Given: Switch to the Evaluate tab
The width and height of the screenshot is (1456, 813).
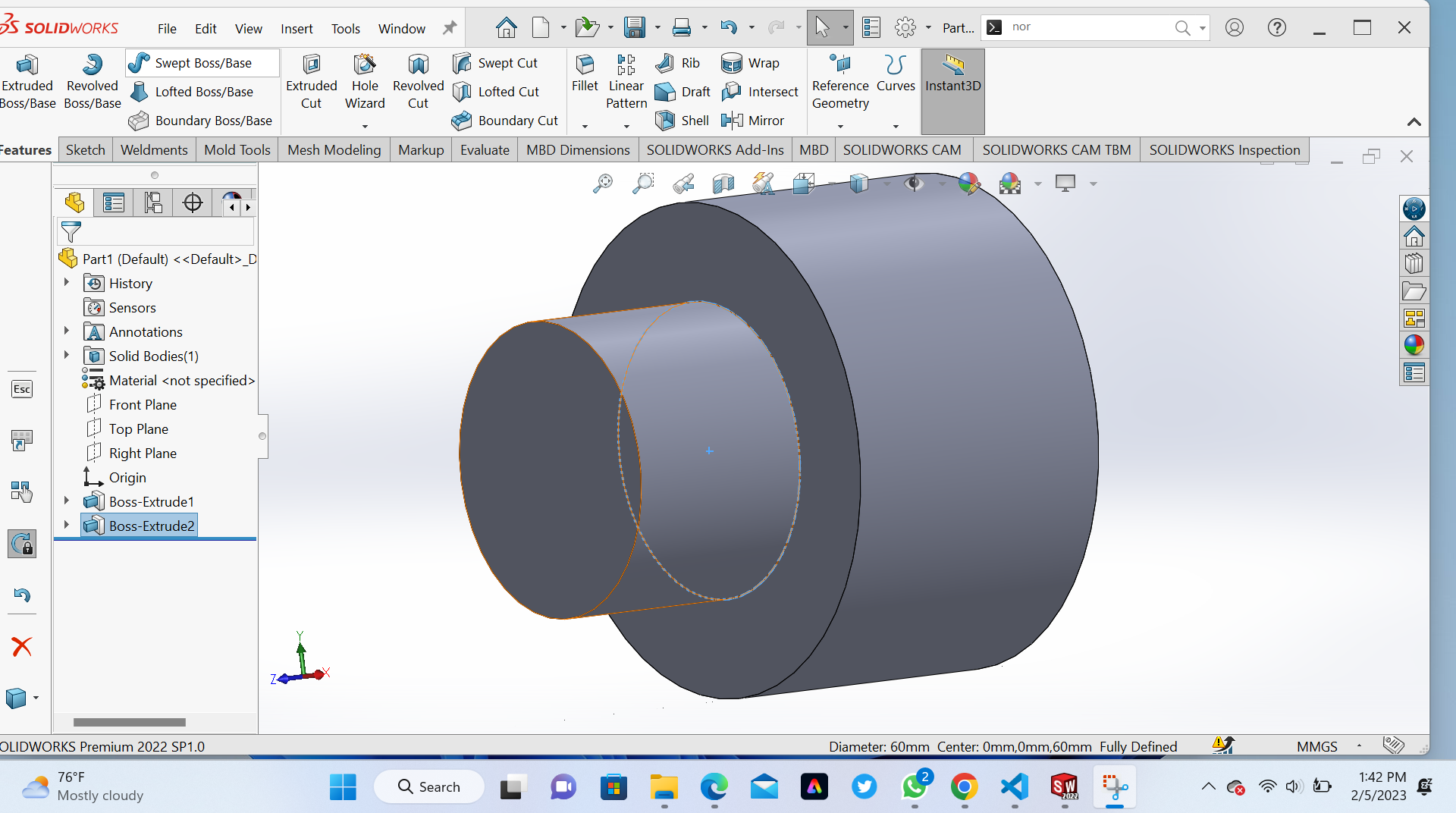Looking at the screenshot, I should point(485,150).
